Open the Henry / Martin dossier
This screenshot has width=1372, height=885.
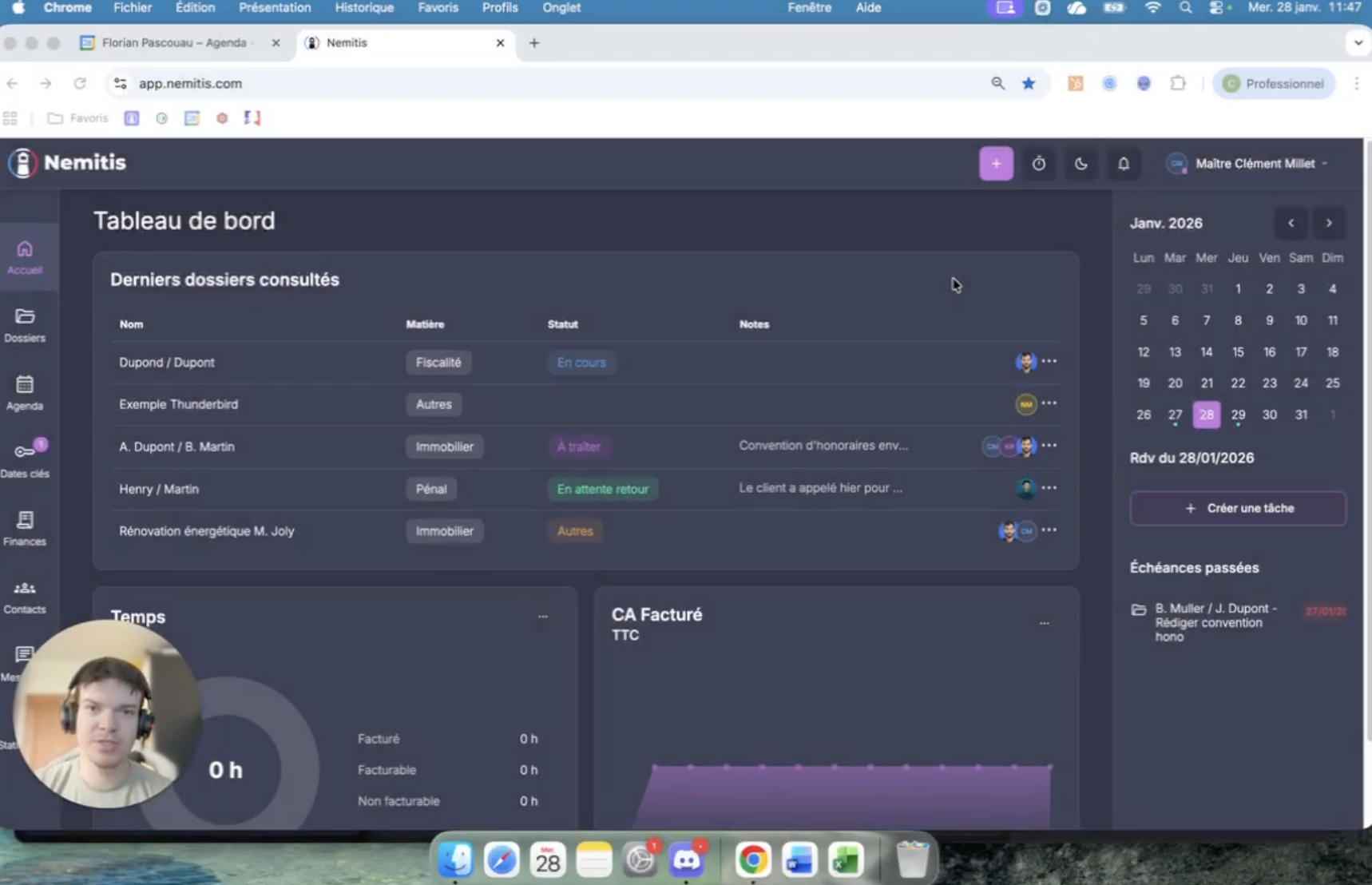[x=159, y=489]
